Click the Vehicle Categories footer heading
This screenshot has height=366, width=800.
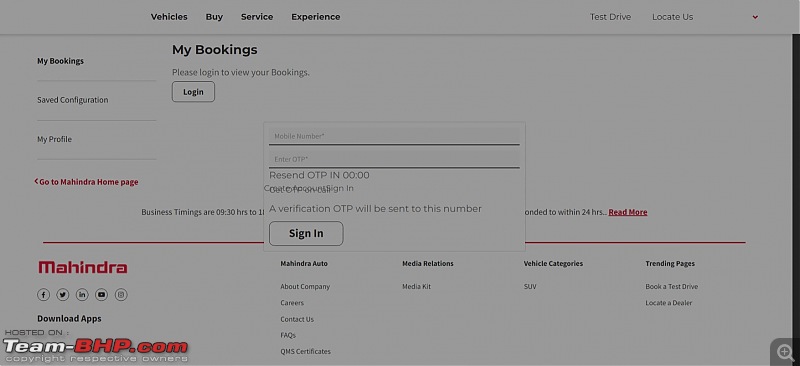(x=553, y=263)
